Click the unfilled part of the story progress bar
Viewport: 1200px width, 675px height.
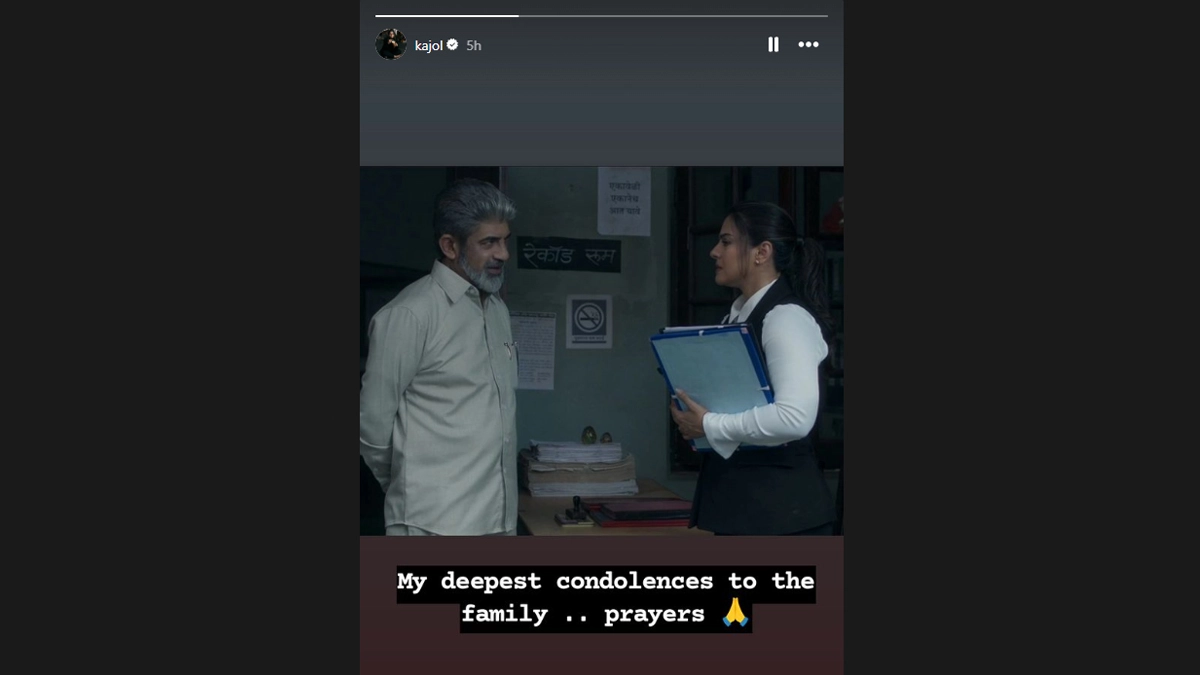click(673, 16)
